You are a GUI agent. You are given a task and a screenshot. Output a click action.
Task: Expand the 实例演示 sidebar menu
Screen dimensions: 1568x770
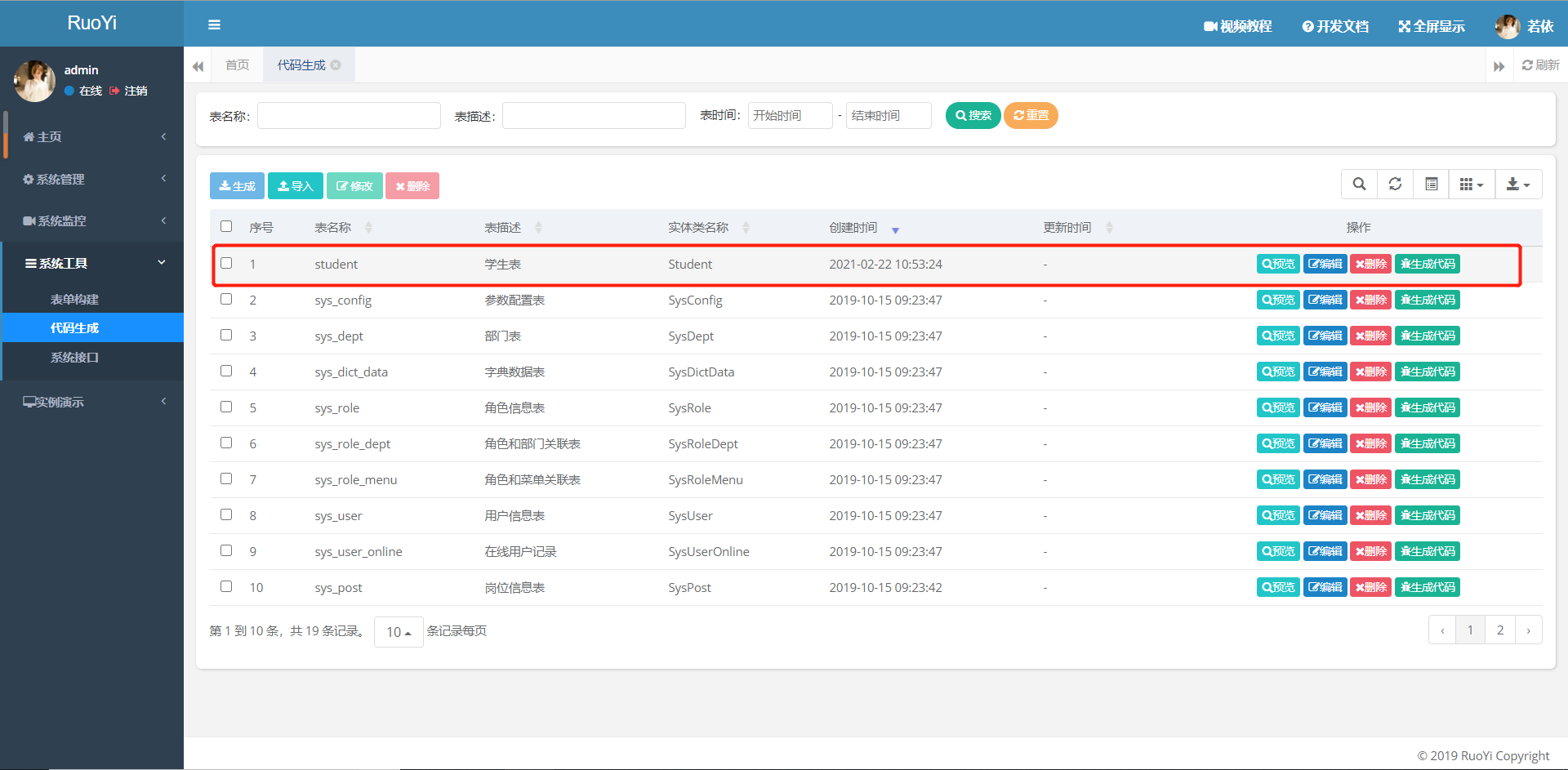coord(93,402)
